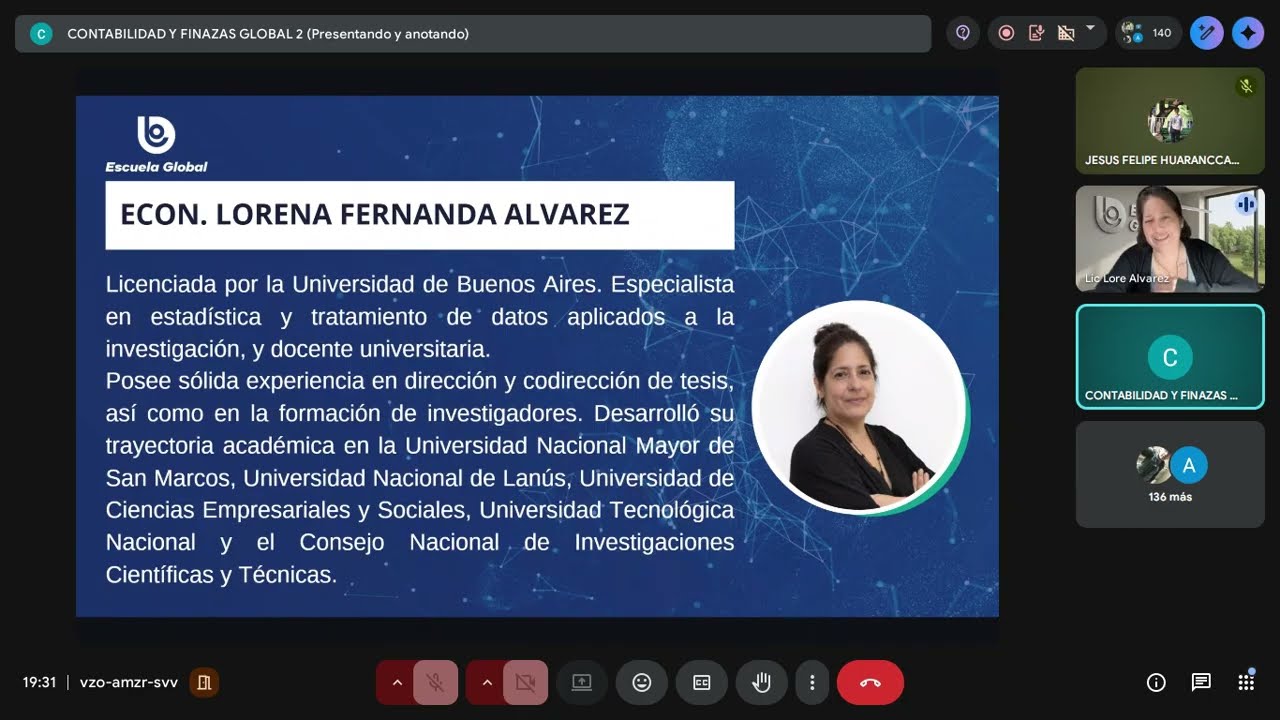Click the large C avatar in presentation tile
Viewport: 1280px width, 720px height.
[1170, 357]
